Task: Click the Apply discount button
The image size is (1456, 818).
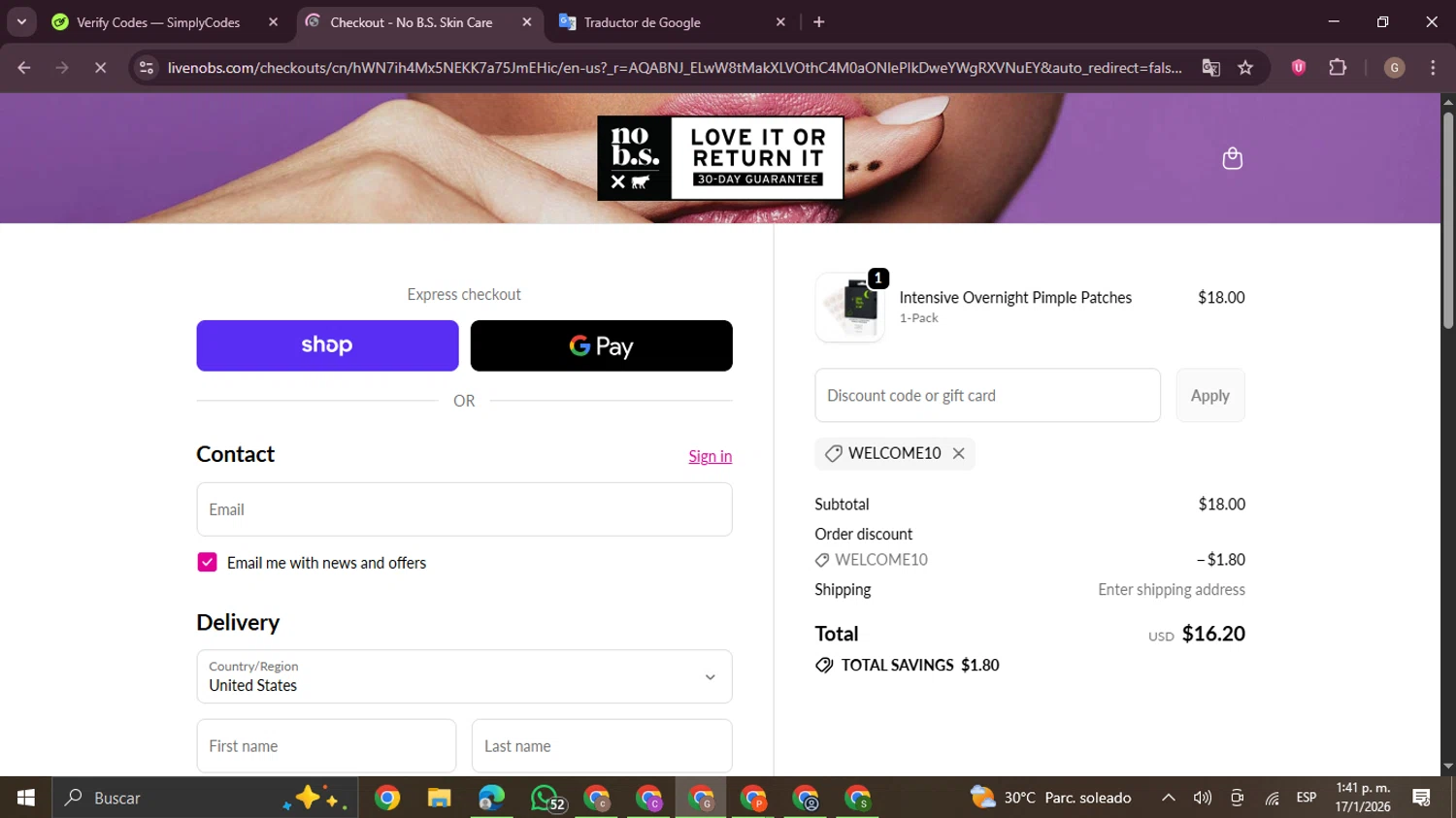Action: [1209, 395]
